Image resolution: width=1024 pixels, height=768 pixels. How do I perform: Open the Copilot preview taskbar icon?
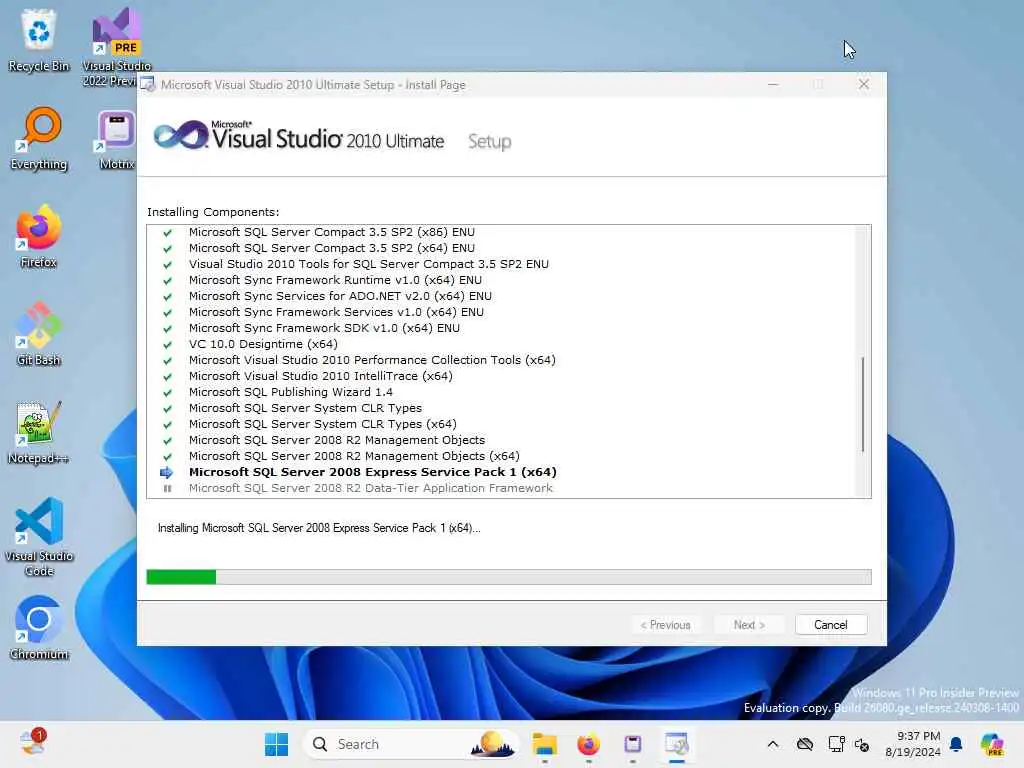tap(992, 744)
